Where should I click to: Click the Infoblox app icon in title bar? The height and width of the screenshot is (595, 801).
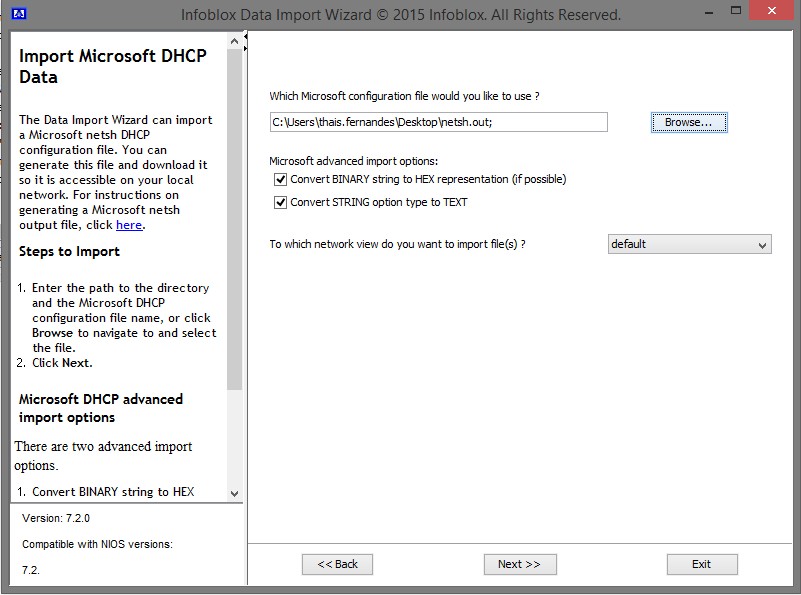[17, 14]
